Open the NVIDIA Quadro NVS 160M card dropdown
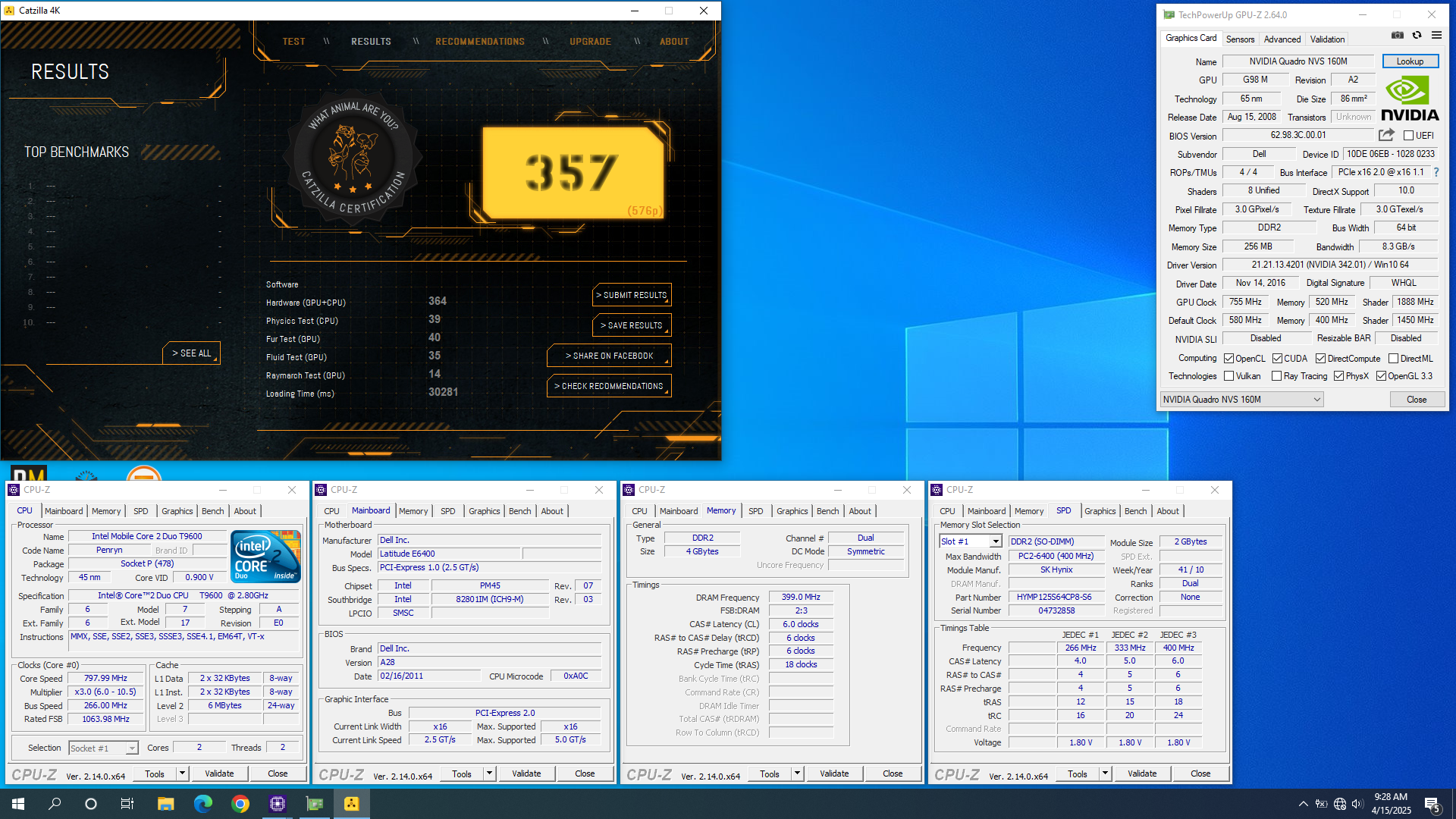This screenshot has width=1456, height=819. tap(1241, 400)
